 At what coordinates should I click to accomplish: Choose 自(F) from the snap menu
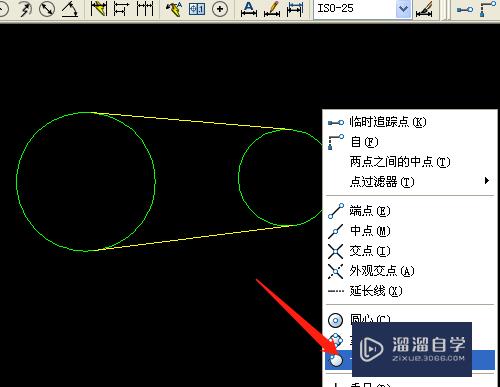tap(410, 142)
